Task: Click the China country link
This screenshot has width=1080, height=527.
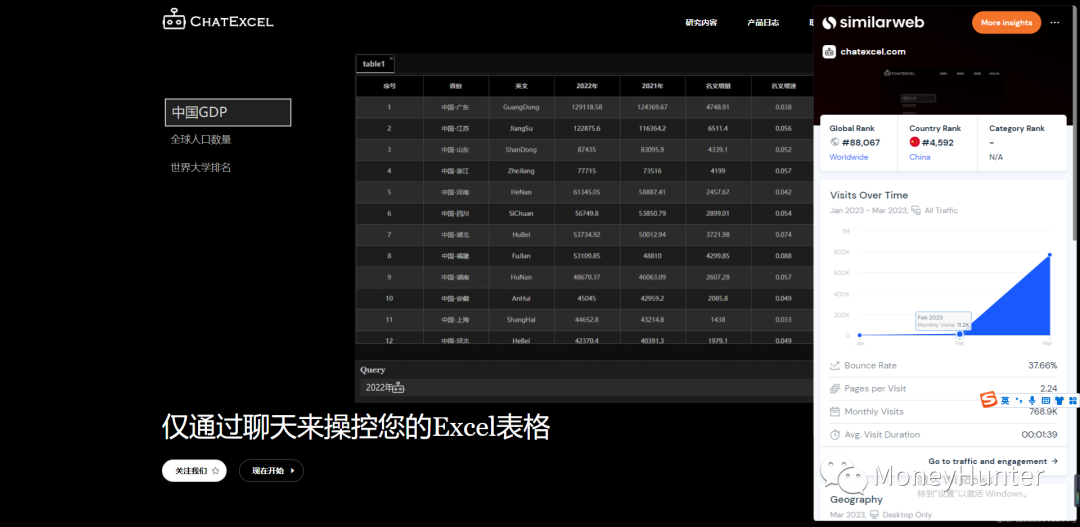Action: coord(920,157)
